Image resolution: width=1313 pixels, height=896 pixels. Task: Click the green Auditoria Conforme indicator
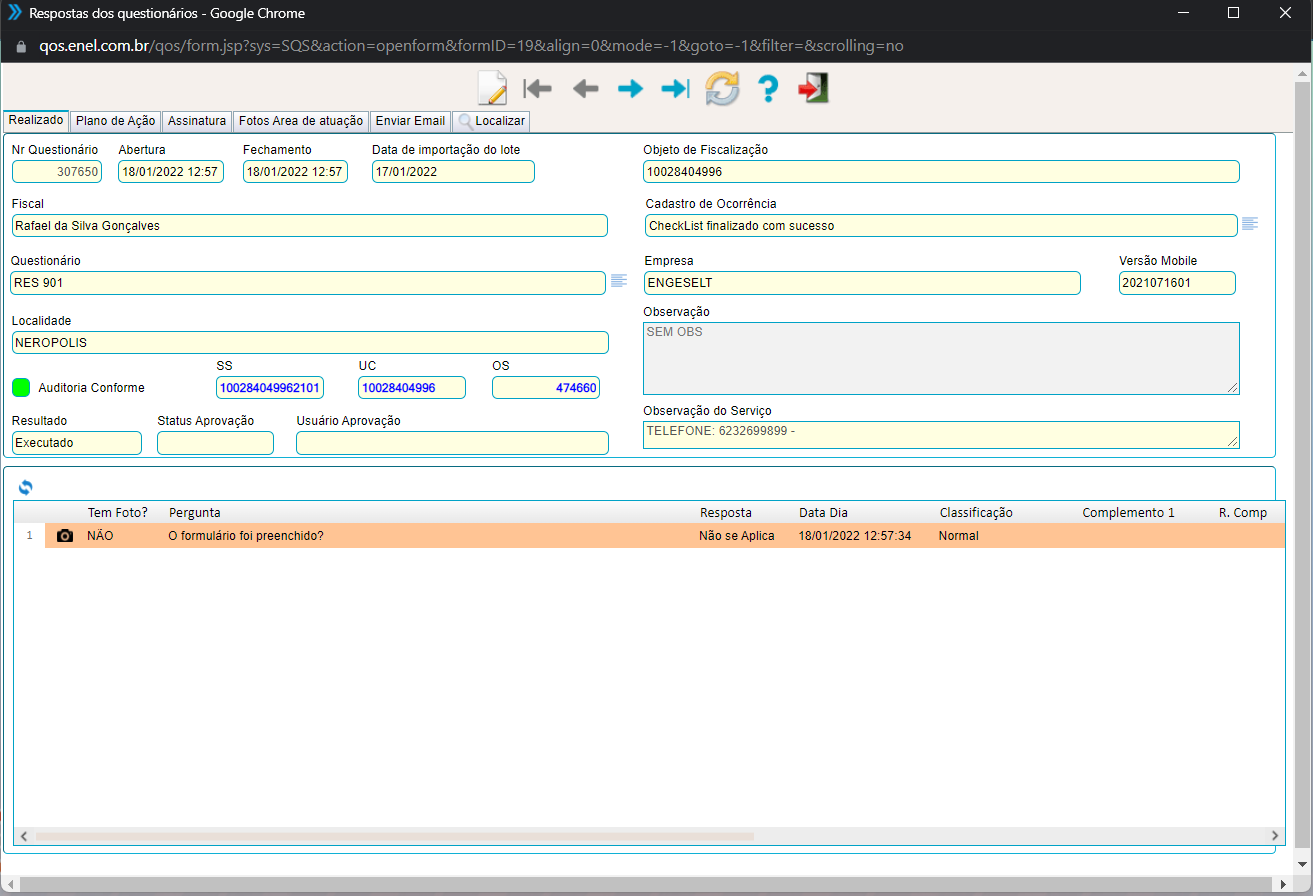click(21, 387)
